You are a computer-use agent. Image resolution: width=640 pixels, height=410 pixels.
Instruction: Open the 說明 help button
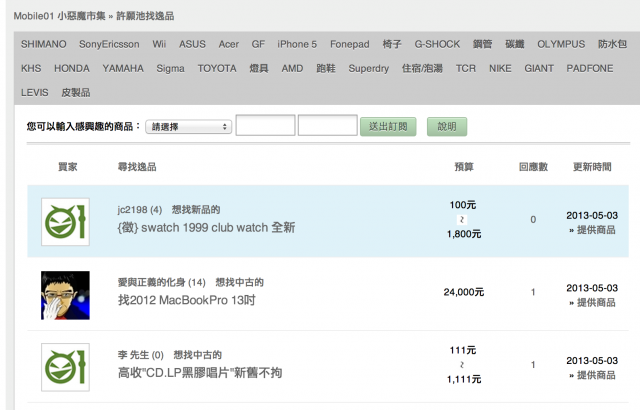[447, 126]
